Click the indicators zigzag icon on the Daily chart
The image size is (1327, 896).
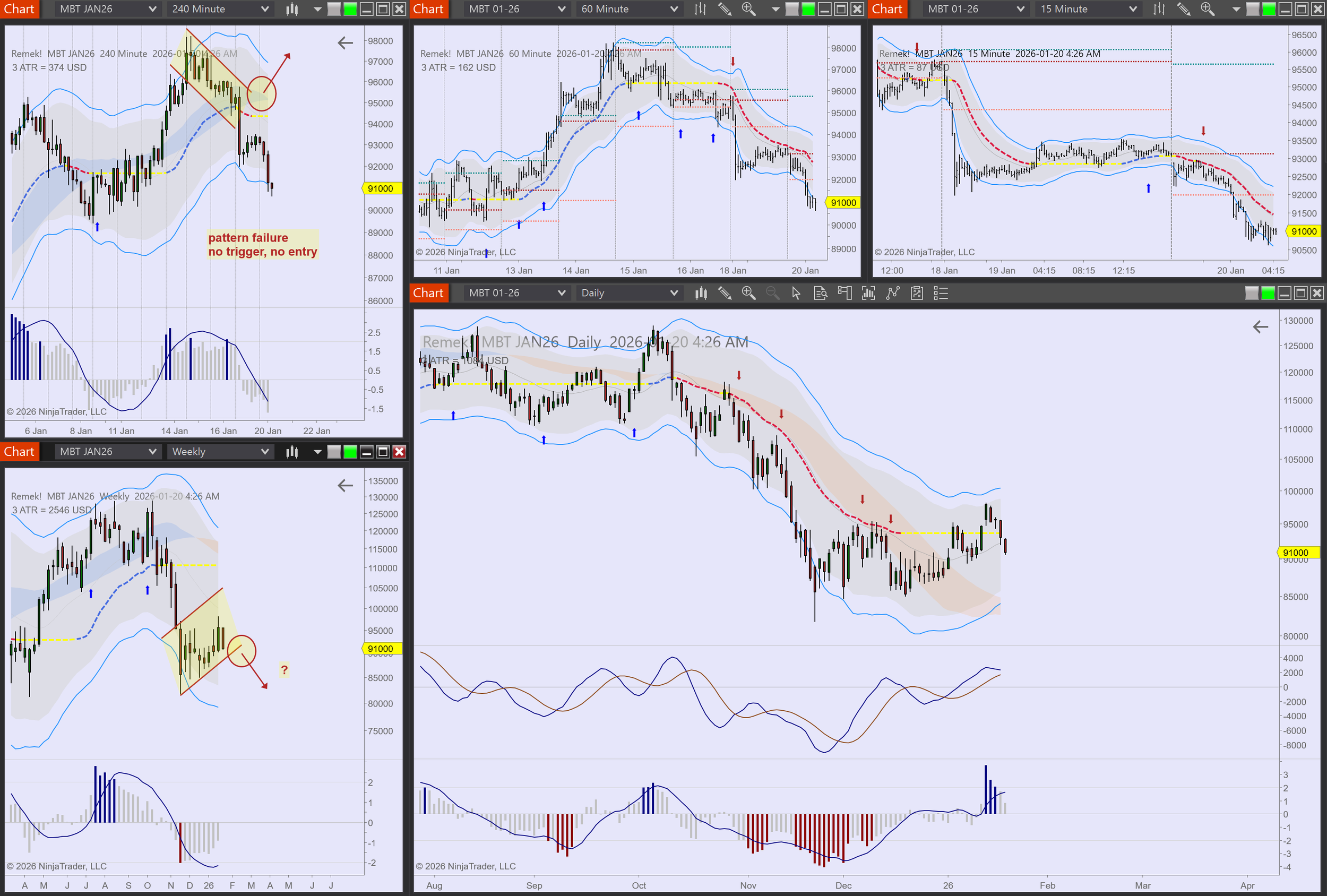[x=893, y=293]
